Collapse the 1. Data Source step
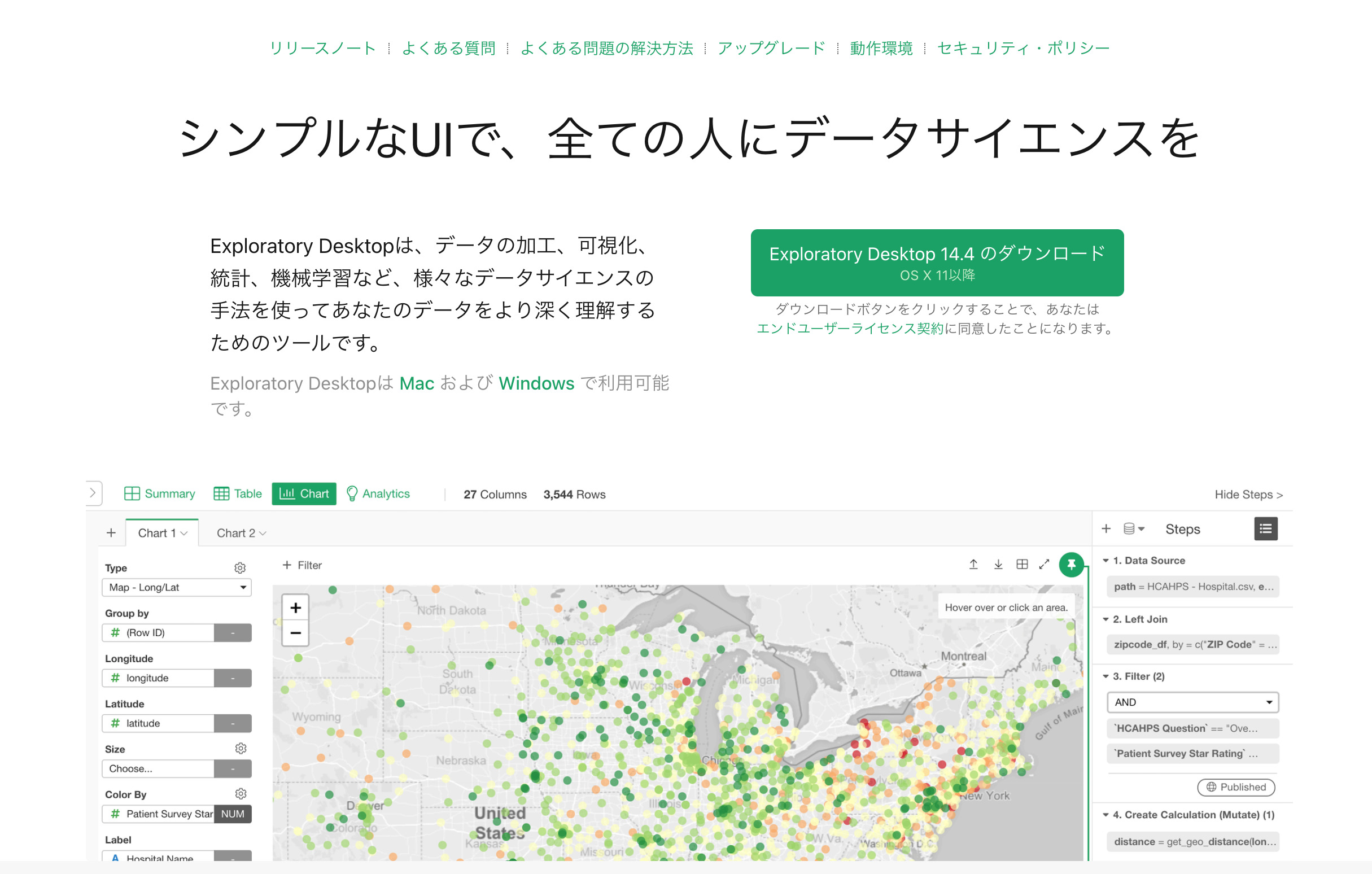Image resolution: width=1372 pixels, height=874 pixels. tap(1106, 561)
